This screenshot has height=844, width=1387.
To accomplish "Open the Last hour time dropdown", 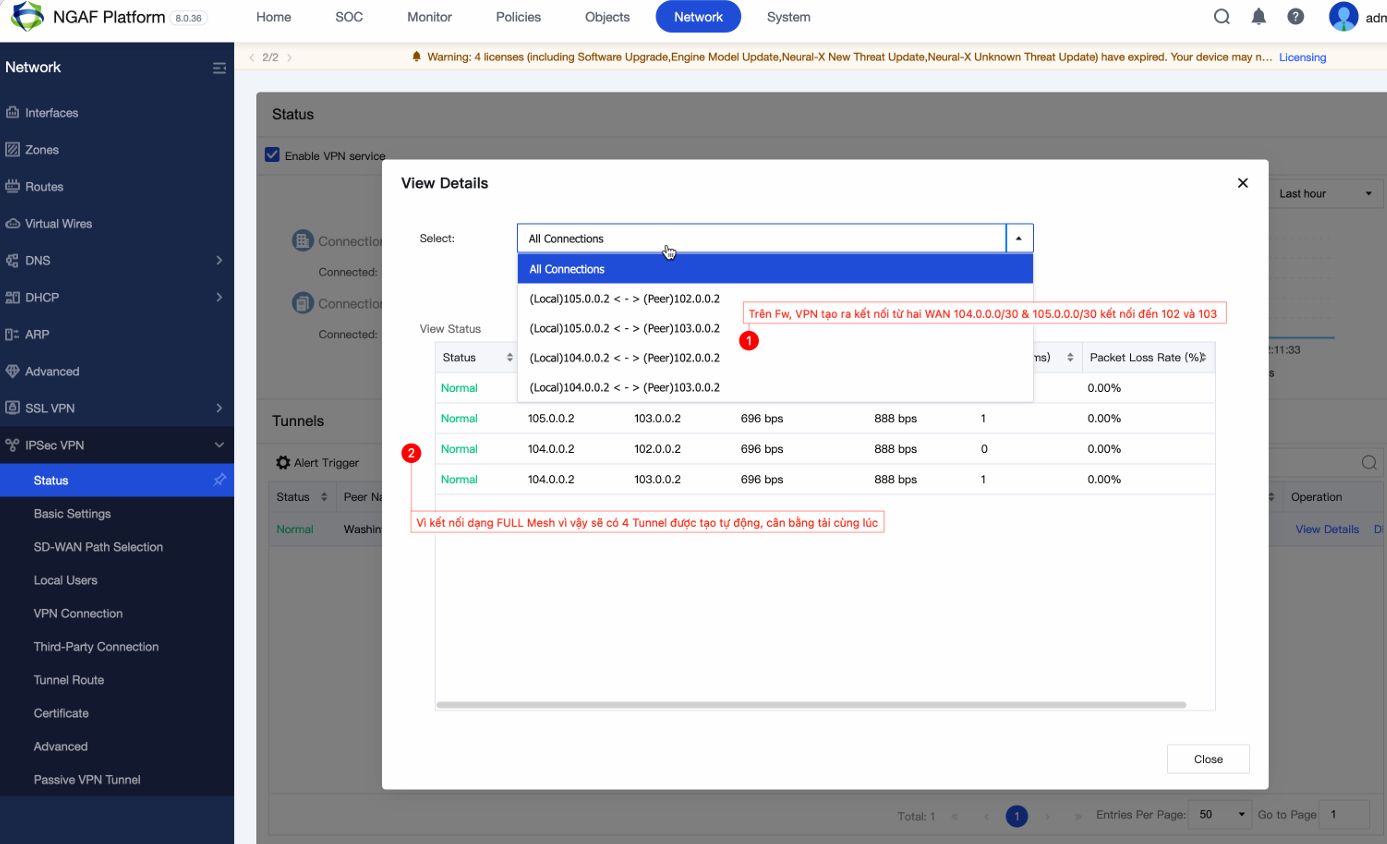I will coord(1325,193).
